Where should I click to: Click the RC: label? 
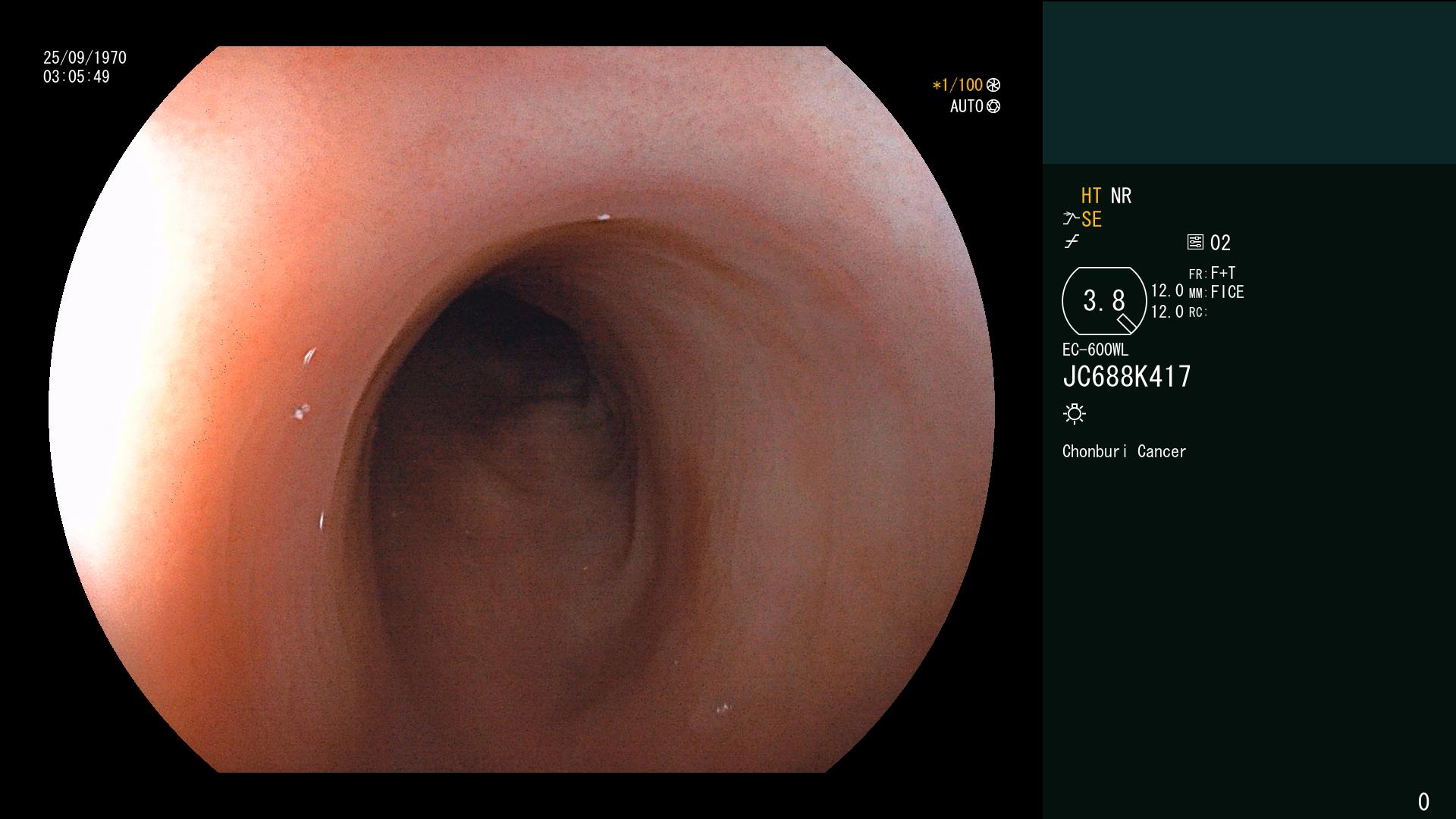point(1198,312)
